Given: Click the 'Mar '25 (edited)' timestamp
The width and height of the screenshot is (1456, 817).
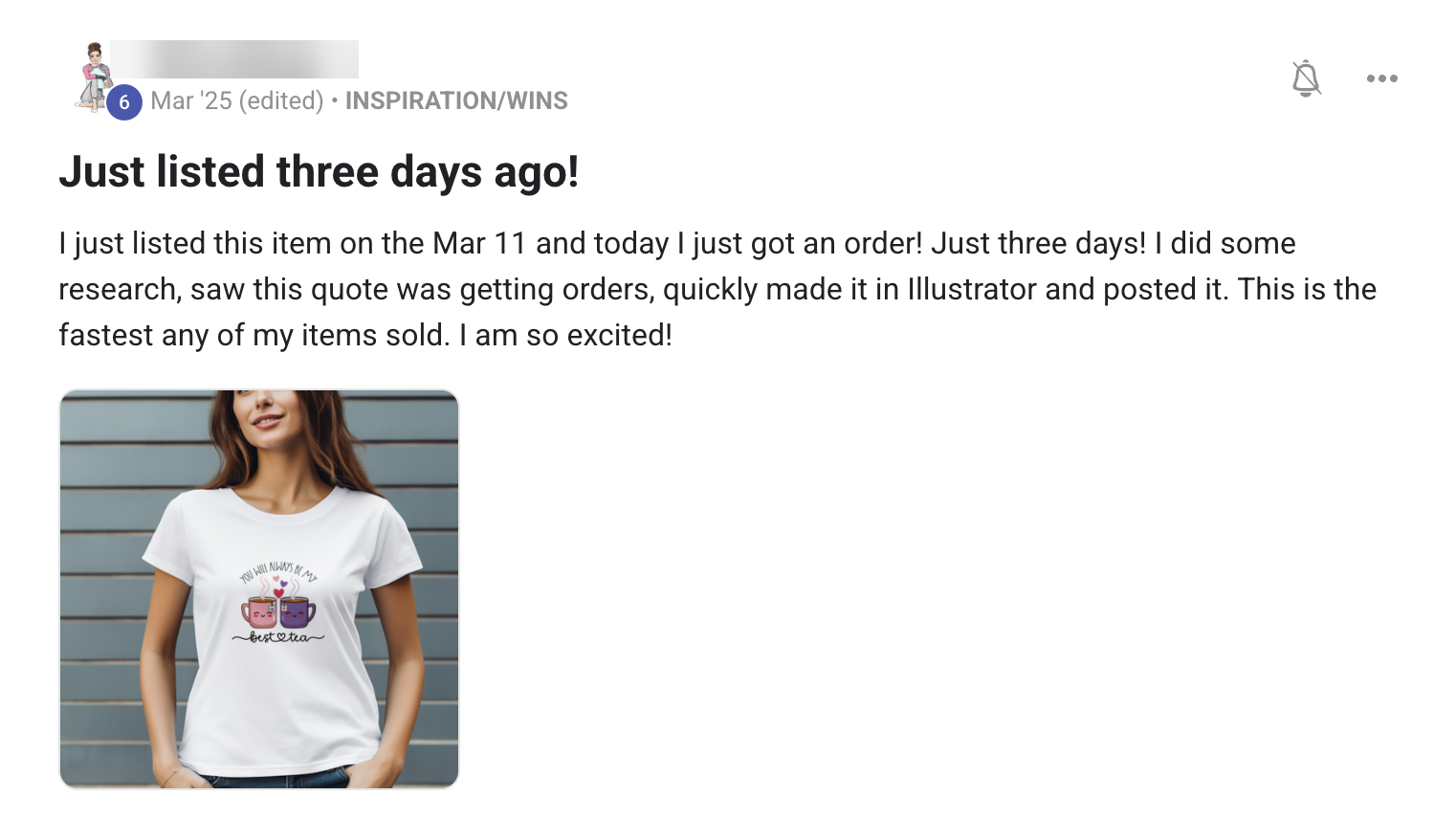Looking at the screenshot, I should click(x=237, y=99).
